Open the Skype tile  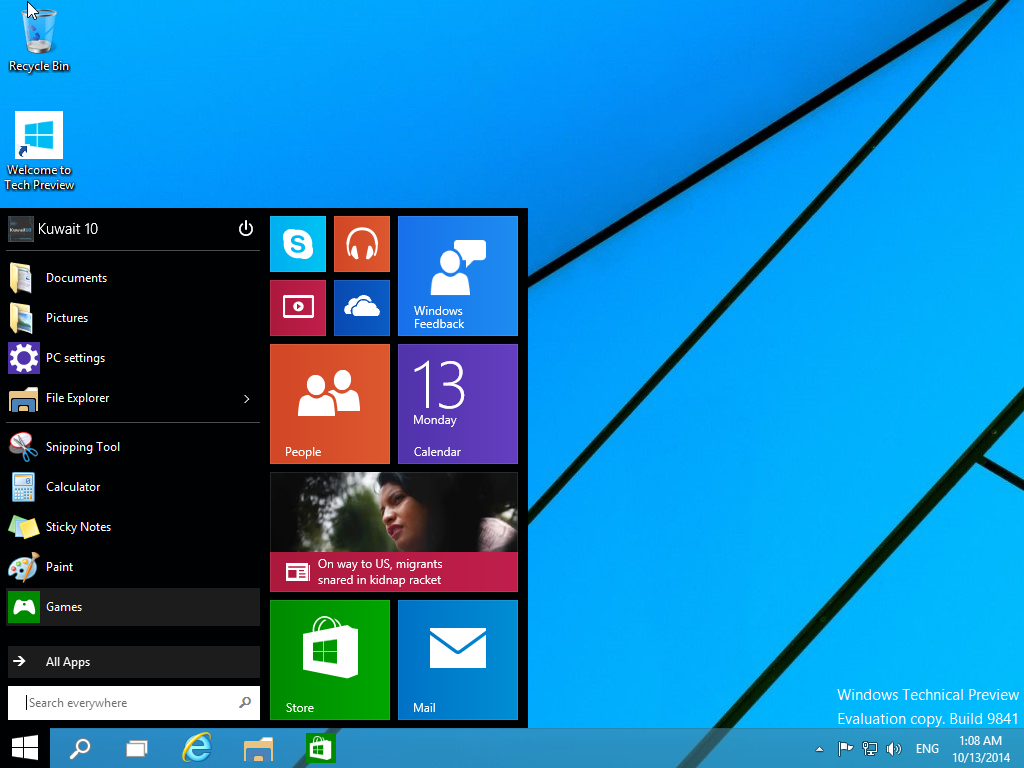(297, 243)
